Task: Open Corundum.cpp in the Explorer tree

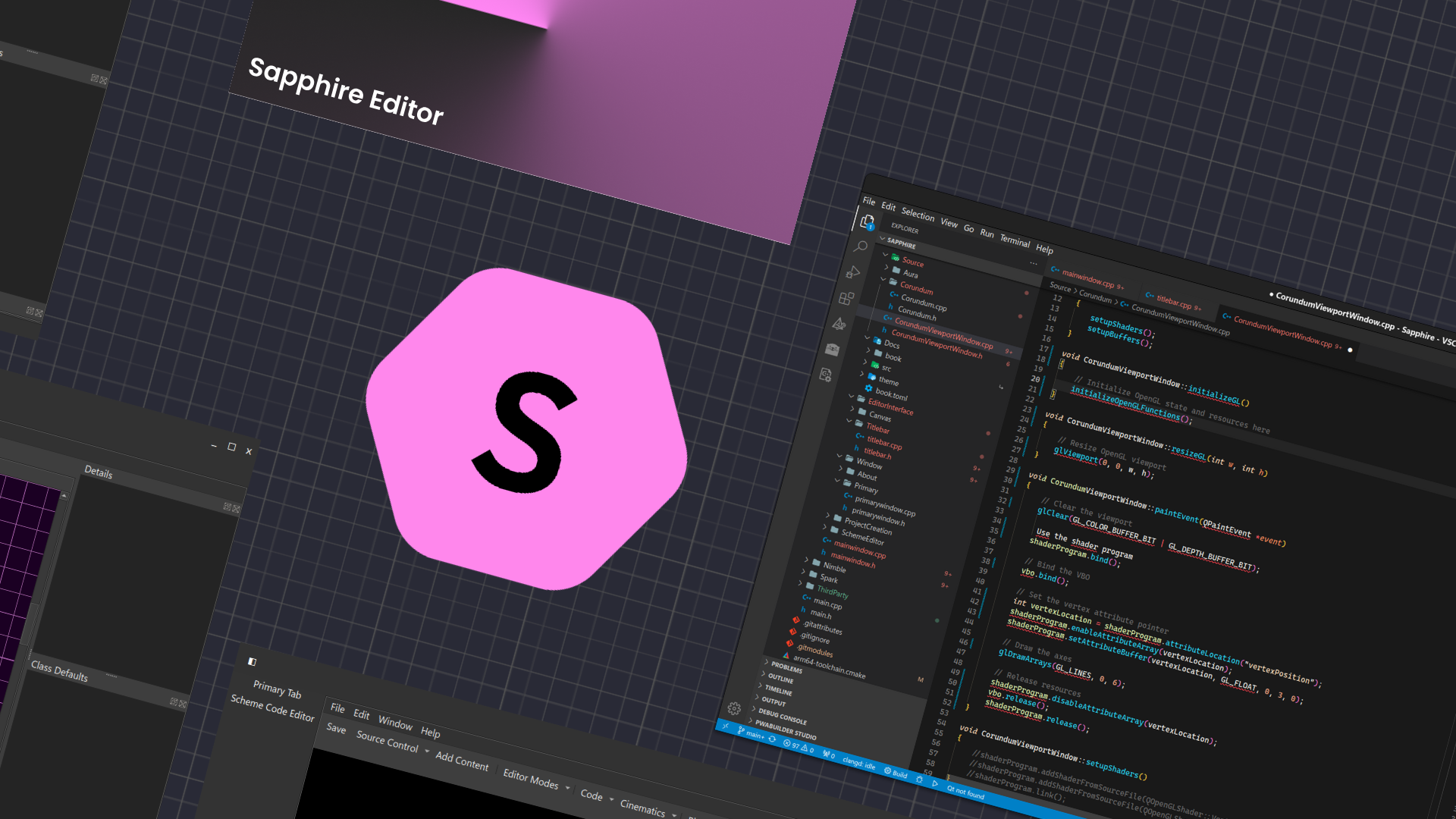Action: pos(923,303)
